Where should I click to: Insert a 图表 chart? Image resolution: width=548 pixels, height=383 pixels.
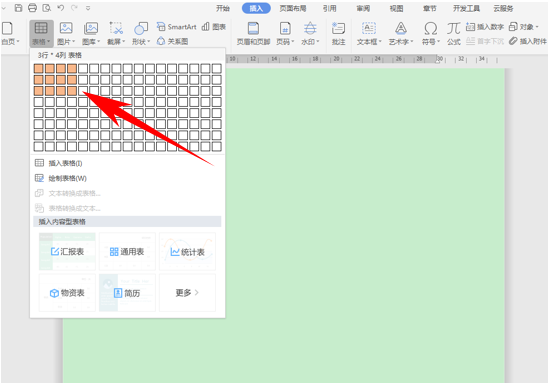214,27
